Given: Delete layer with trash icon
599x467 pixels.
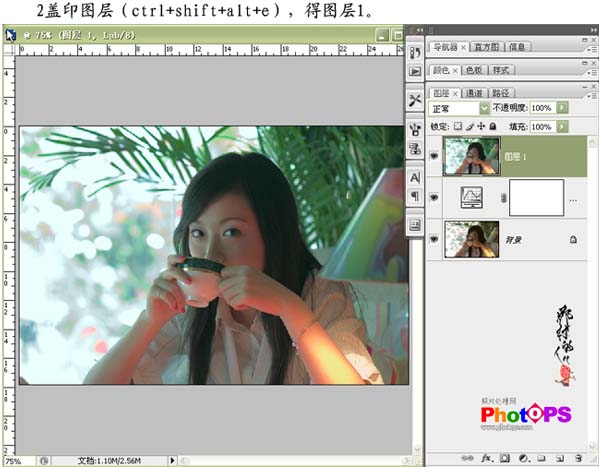Looking at the screenshot, I should [x=578, y=458].
